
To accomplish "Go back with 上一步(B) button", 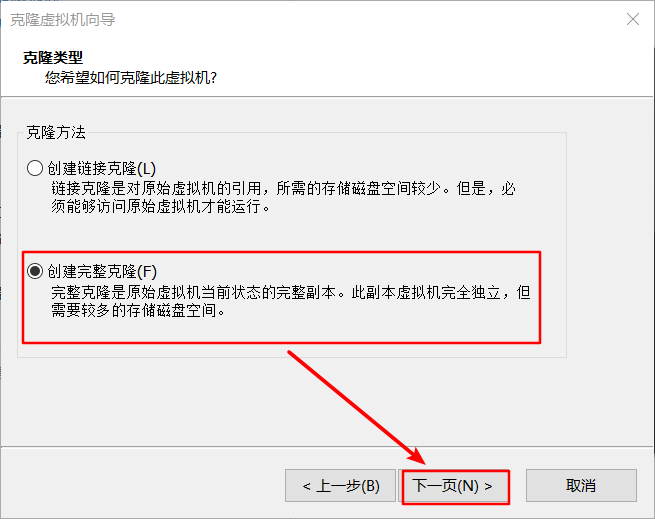I will [340, 486].
